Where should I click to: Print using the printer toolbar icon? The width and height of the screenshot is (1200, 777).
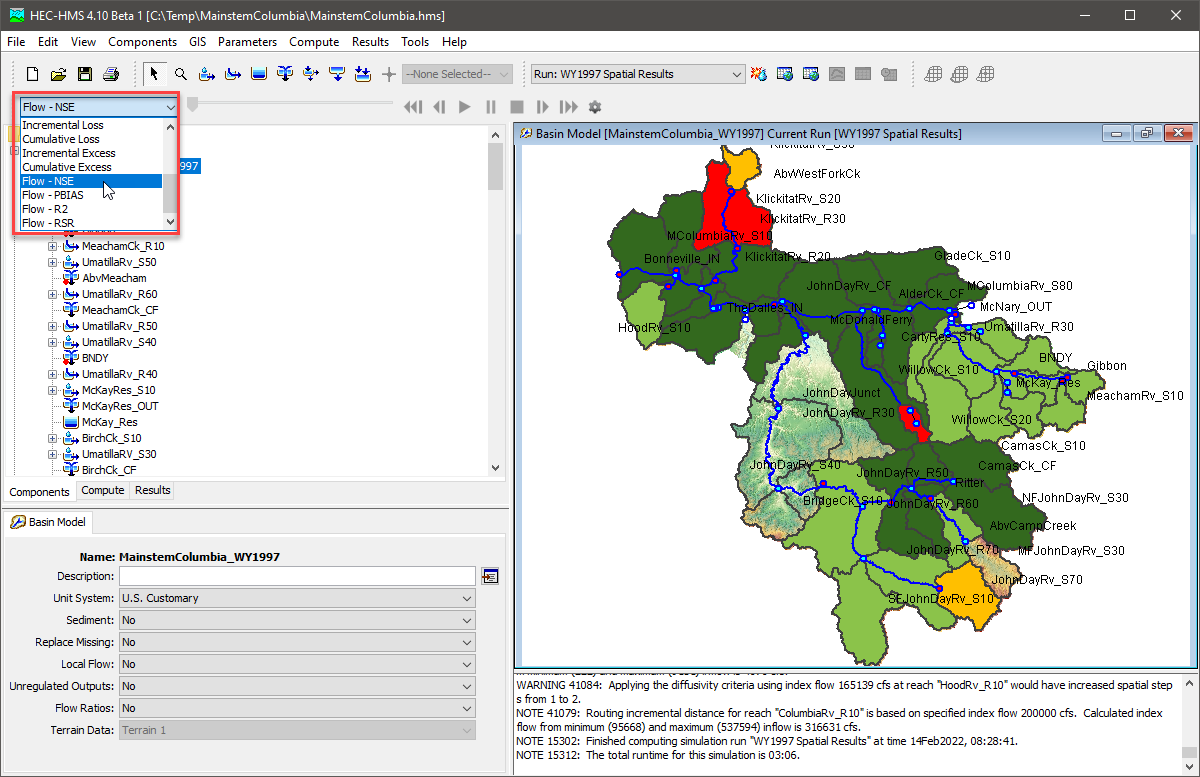(111, 74)
